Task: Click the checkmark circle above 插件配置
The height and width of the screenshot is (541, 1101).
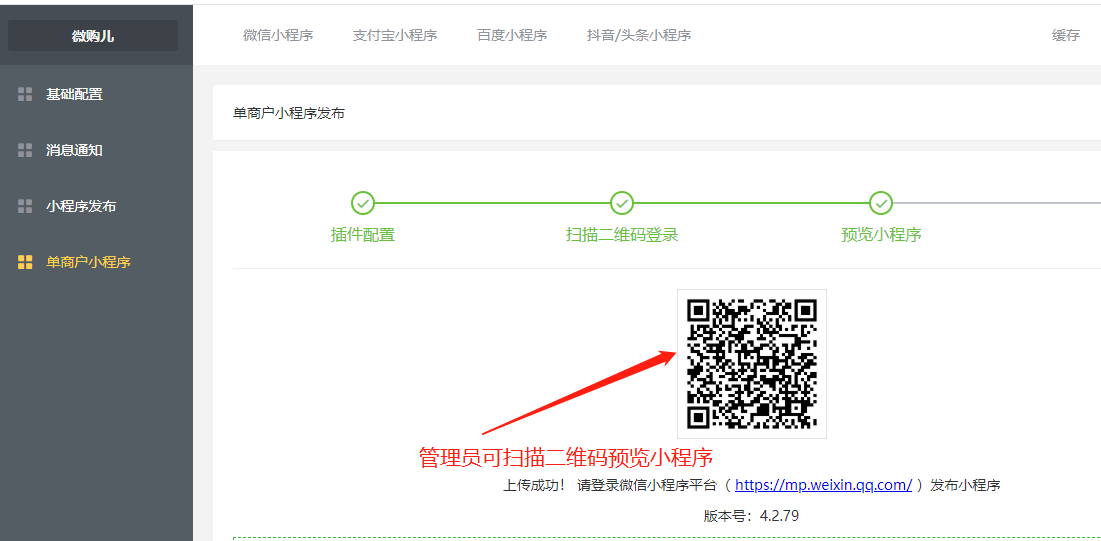Action: [363, 204]
